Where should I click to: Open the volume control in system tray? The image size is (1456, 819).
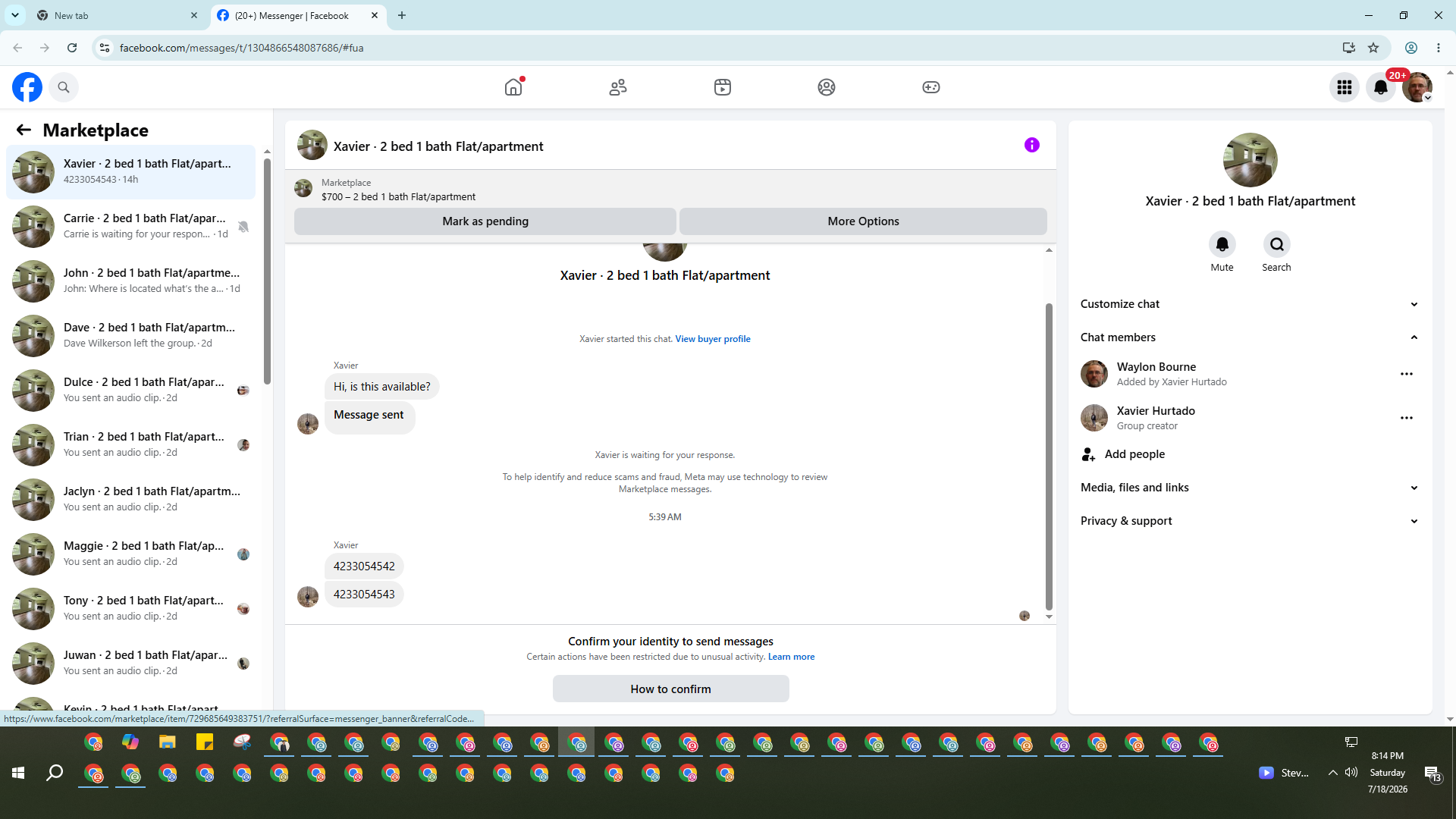[1351, 772]
